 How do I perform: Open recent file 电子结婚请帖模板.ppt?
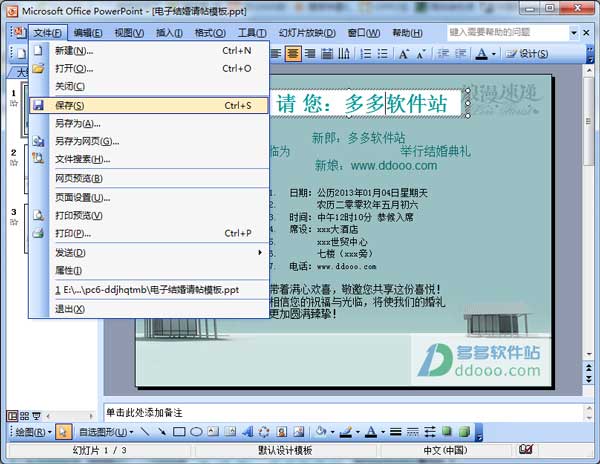148,290
